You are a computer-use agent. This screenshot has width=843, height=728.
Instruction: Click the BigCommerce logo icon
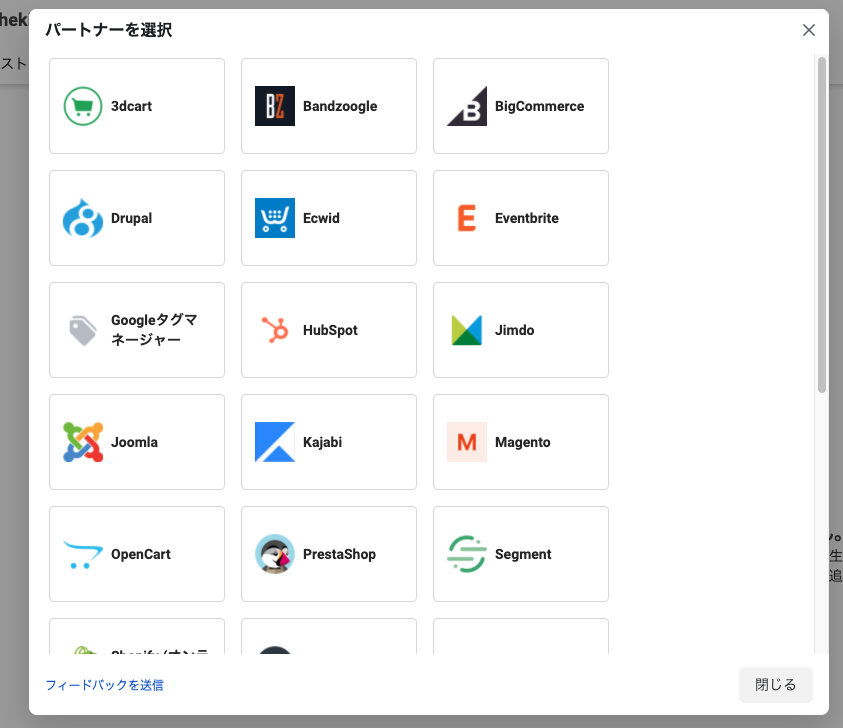[467, 106]
